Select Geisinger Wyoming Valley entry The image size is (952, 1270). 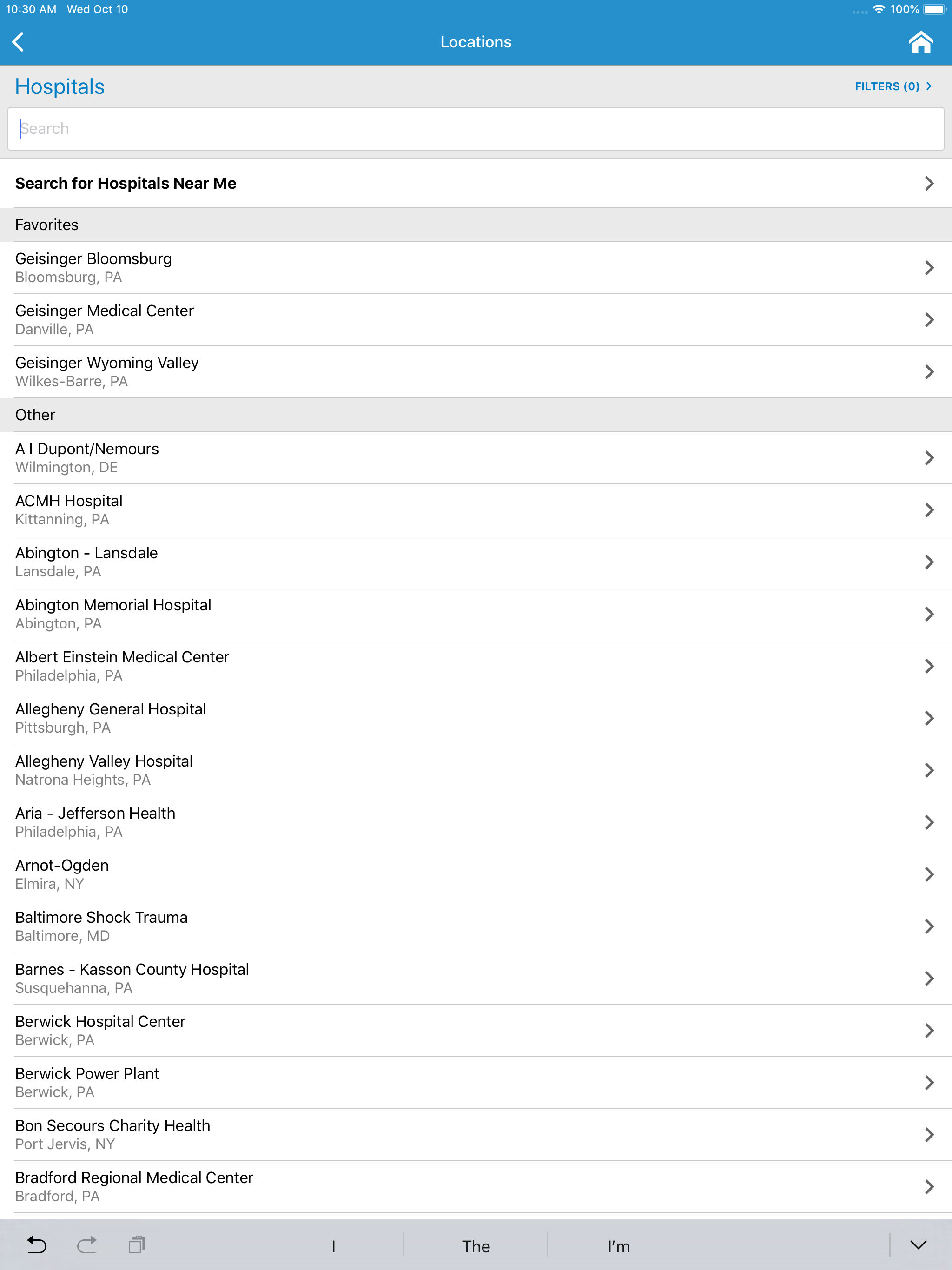[476, 371]
